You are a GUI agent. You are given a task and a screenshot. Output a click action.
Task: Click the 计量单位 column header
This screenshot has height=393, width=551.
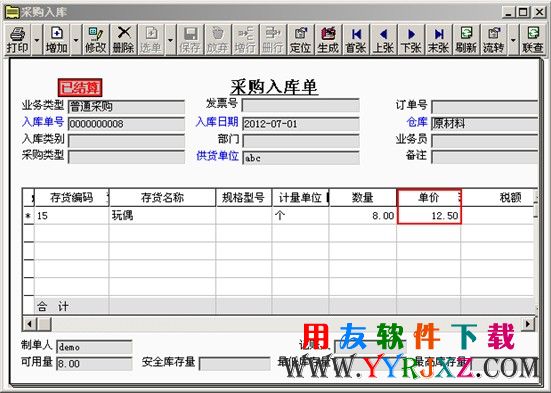click(x=300, y=198)
